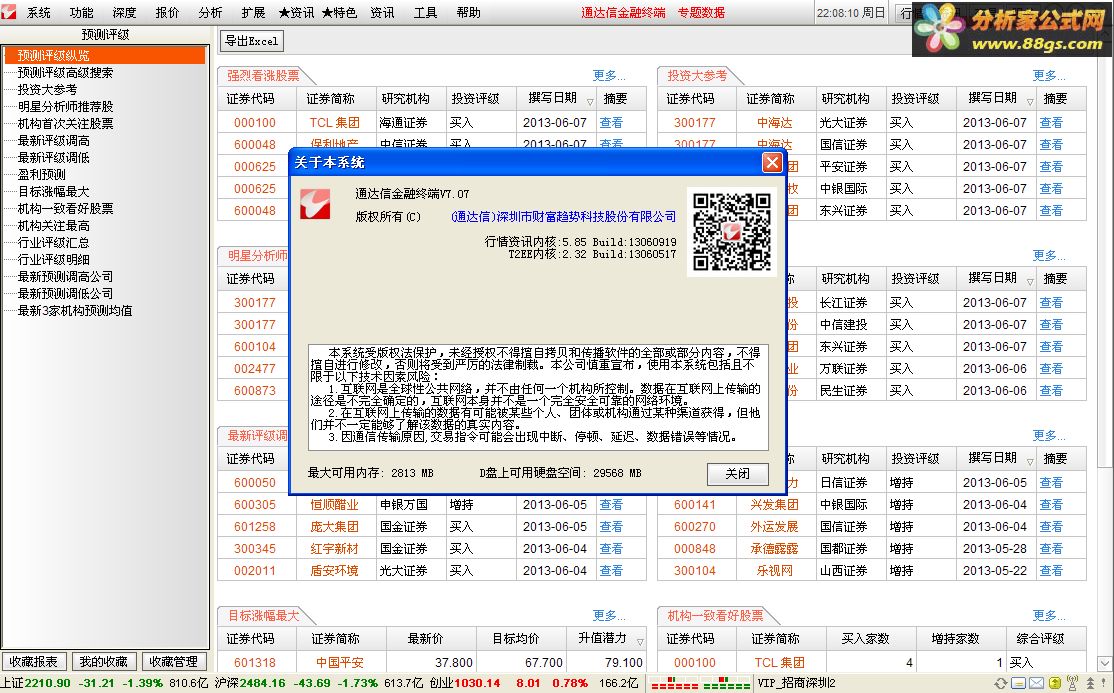The height and width of the screenshot is (693, 1114).
Task: Select 预测评级高级搜索 in left tree
Action: click(x=65, y=72)
